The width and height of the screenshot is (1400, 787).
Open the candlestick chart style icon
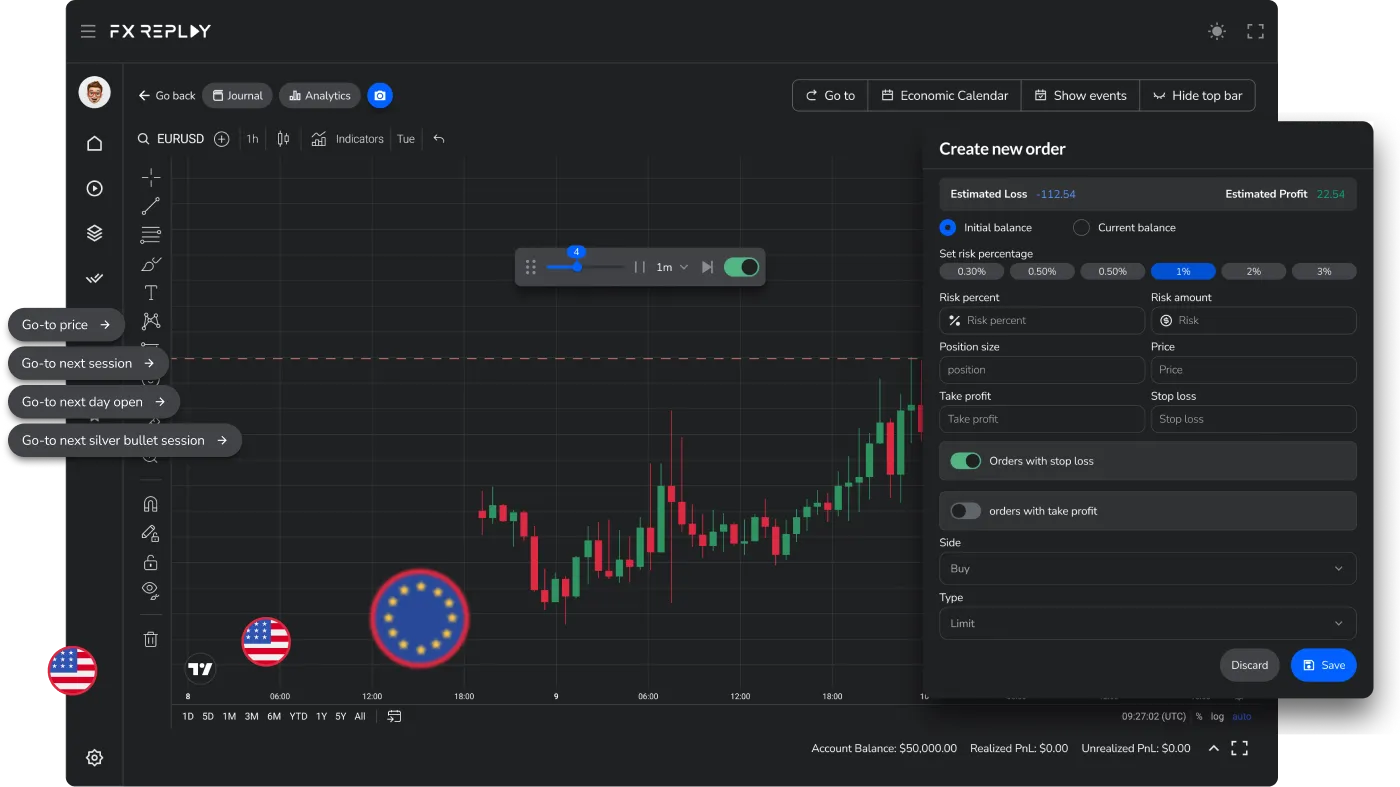click(x=283, y=139)
